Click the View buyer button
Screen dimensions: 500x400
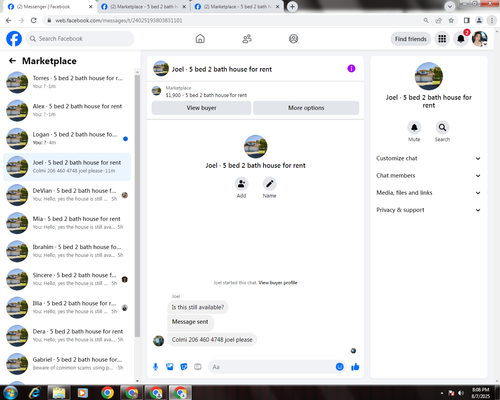201,108
